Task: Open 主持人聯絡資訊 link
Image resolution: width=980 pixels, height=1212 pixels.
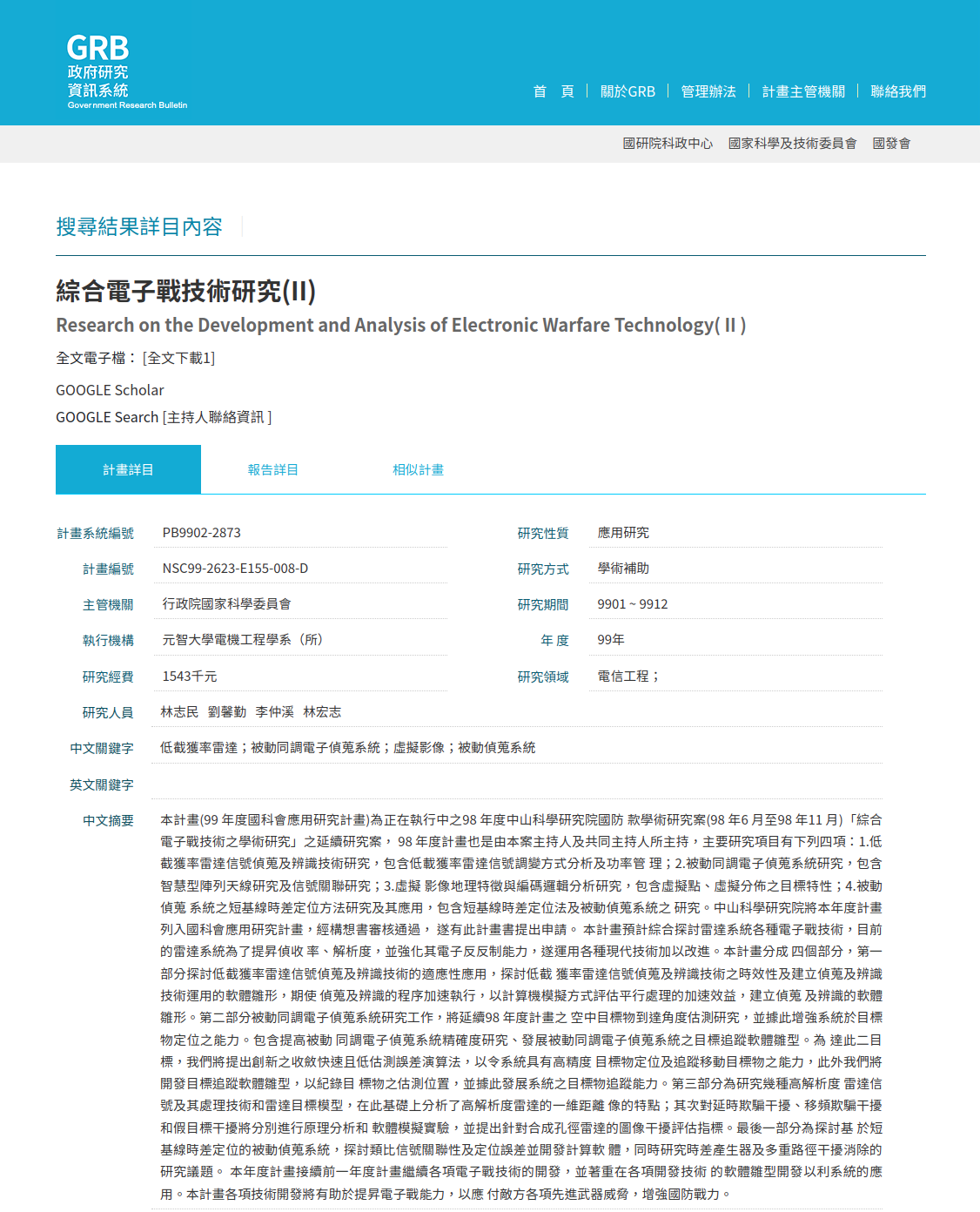Action: 217,417
